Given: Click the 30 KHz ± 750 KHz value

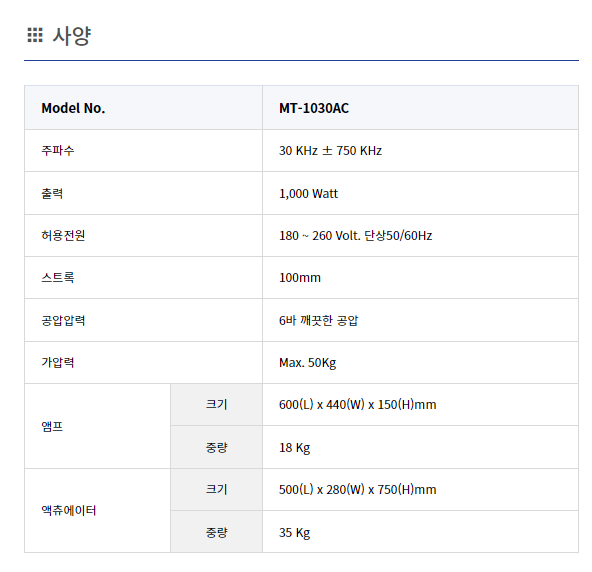Looking at the screenshot, I should [x=330, y=151].
